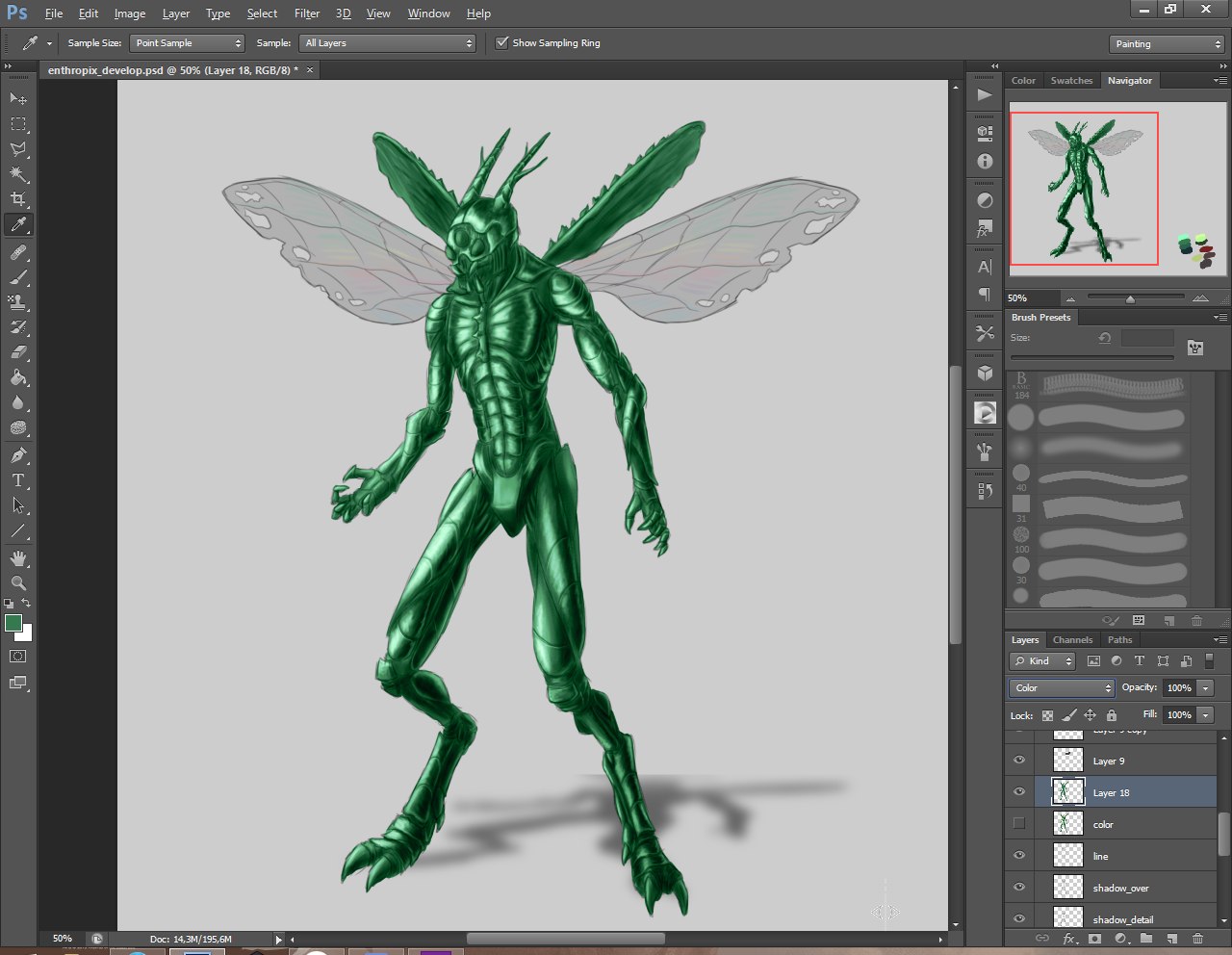
Task: Hide Layer 18 visibility eye
Action: pos(1019,792)
